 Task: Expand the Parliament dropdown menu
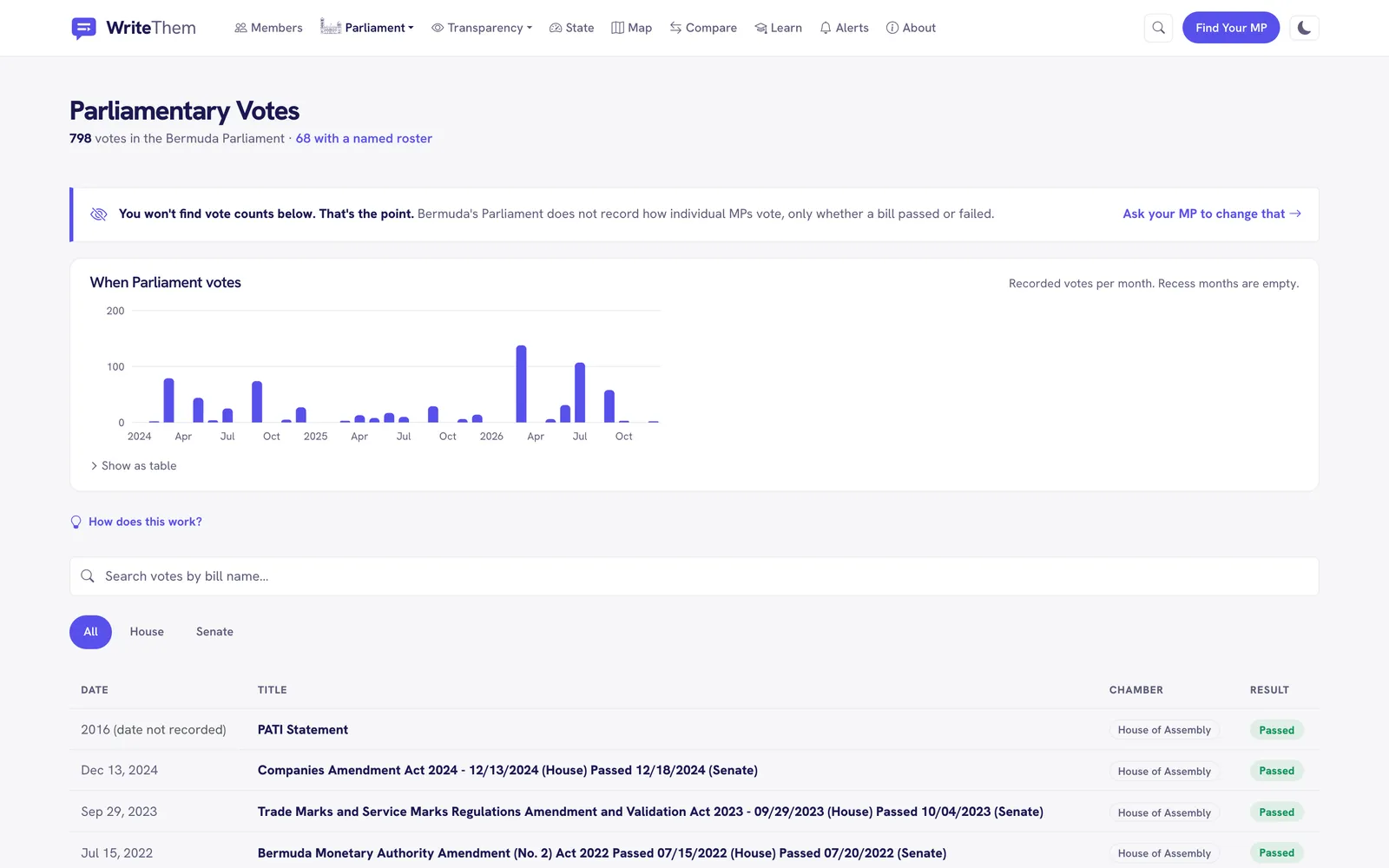pyautogui.click(x=366, y=28)
